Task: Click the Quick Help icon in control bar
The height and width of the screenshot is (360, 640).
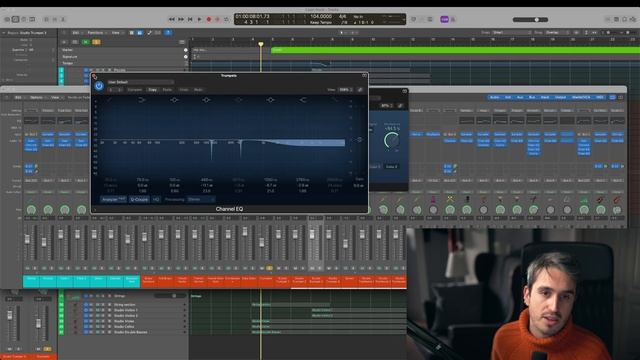Action: click(x=24, y=19)
